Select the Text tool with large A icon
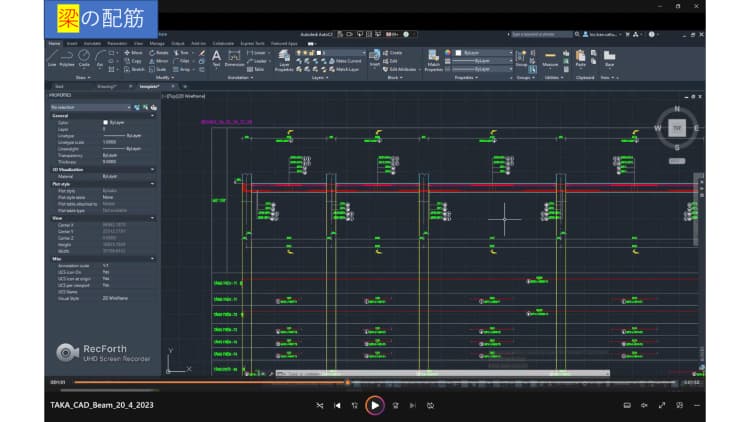This screenshot has width=750, height=422. coord(216,58)
